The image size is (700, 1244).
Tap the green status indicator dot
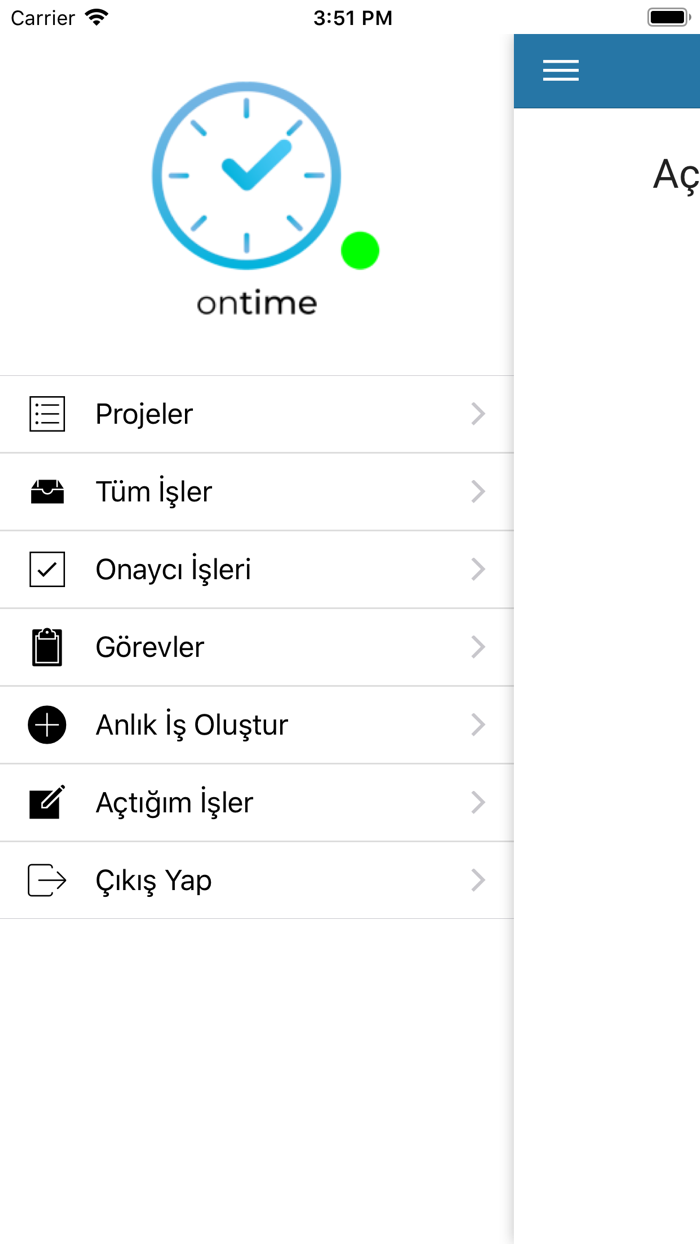click(360, 250)
